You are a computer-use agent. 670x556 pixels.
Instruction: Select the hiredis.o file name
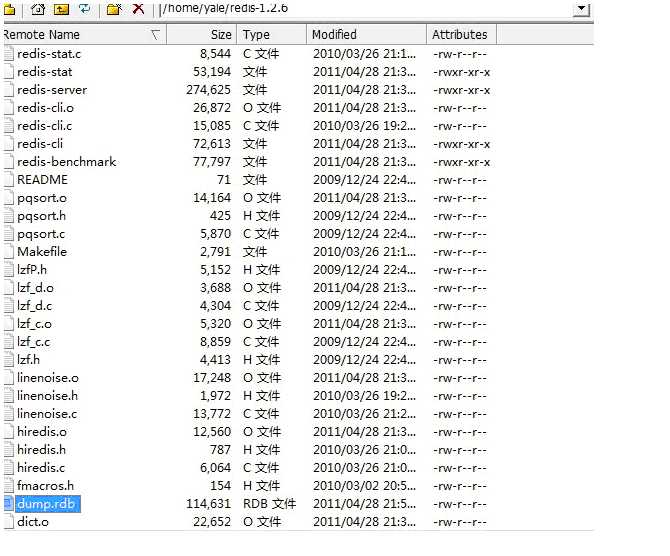tap(42, 432)
